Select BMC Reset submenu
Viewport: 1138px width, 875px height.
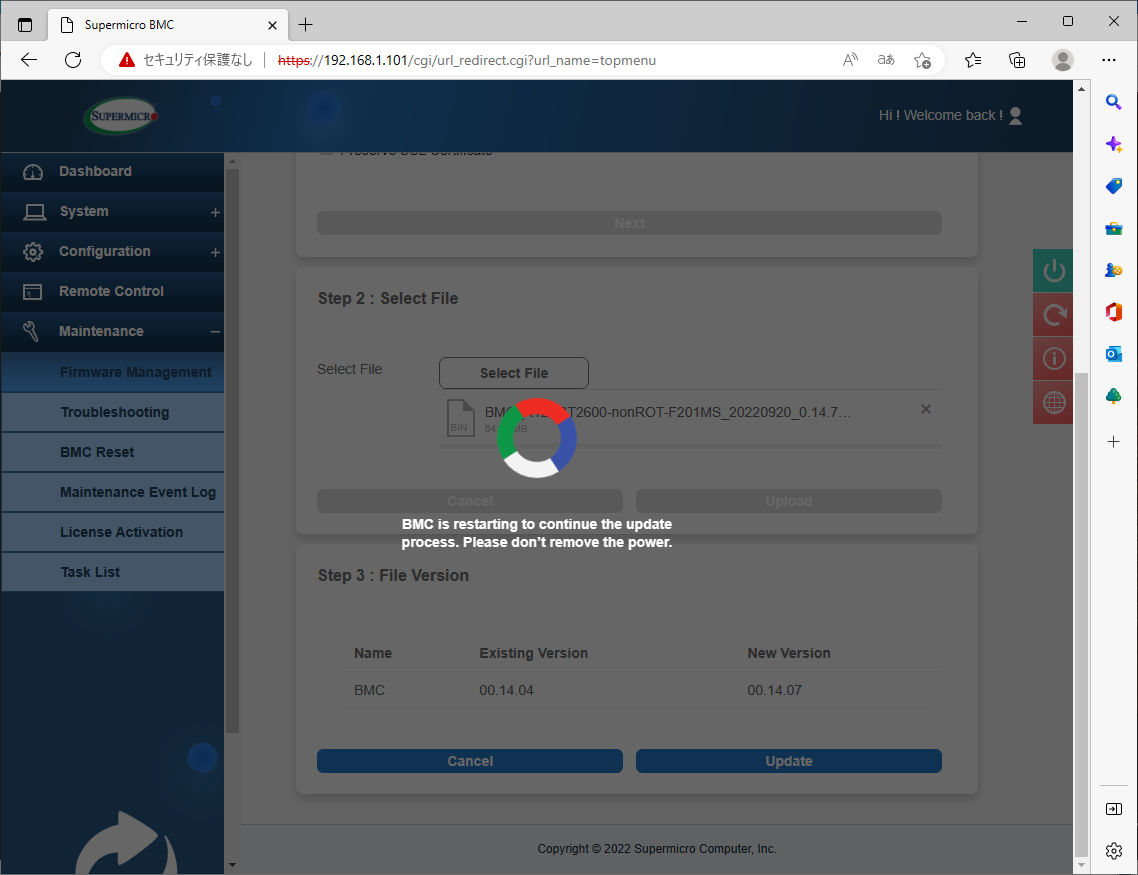[x=112, y=452]
